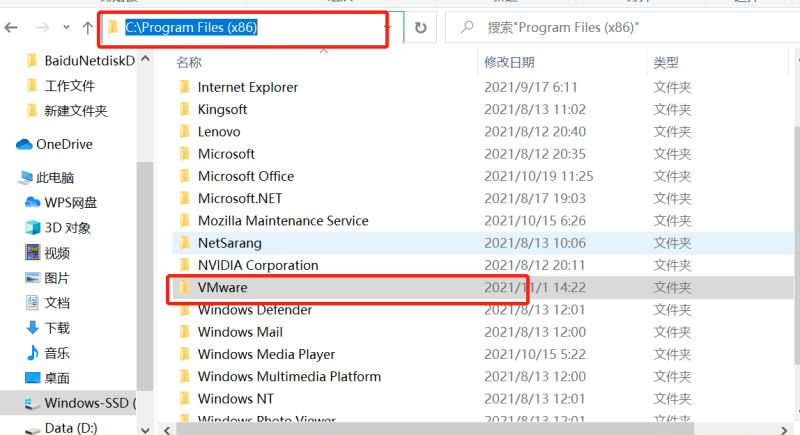Open the 下载 downloads folder
The image size is (800, 435).
(x=57, y=328)
